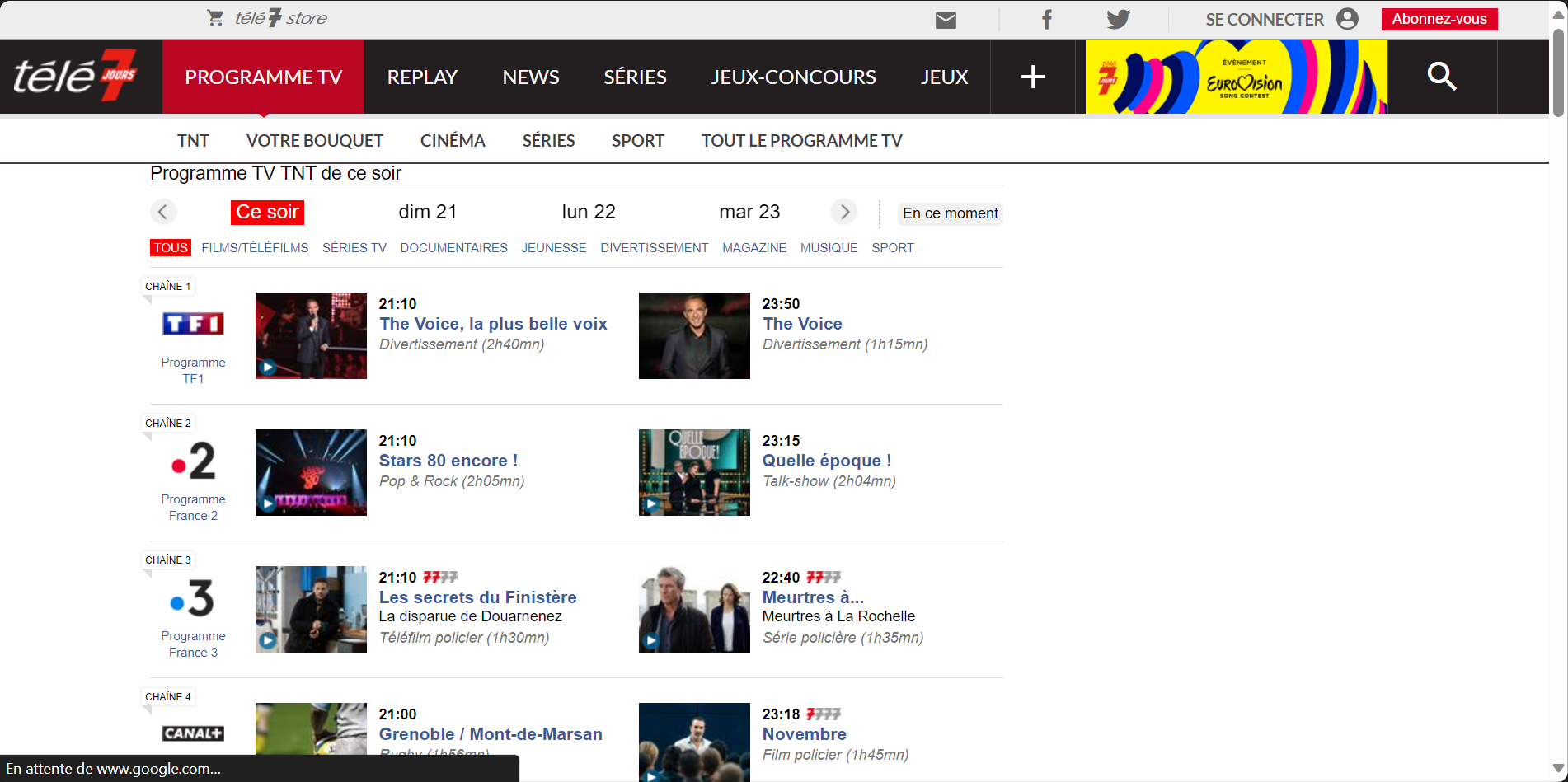Open the REPLAY menu item
Screen dimensions: 1568x782
click(422, 77)
